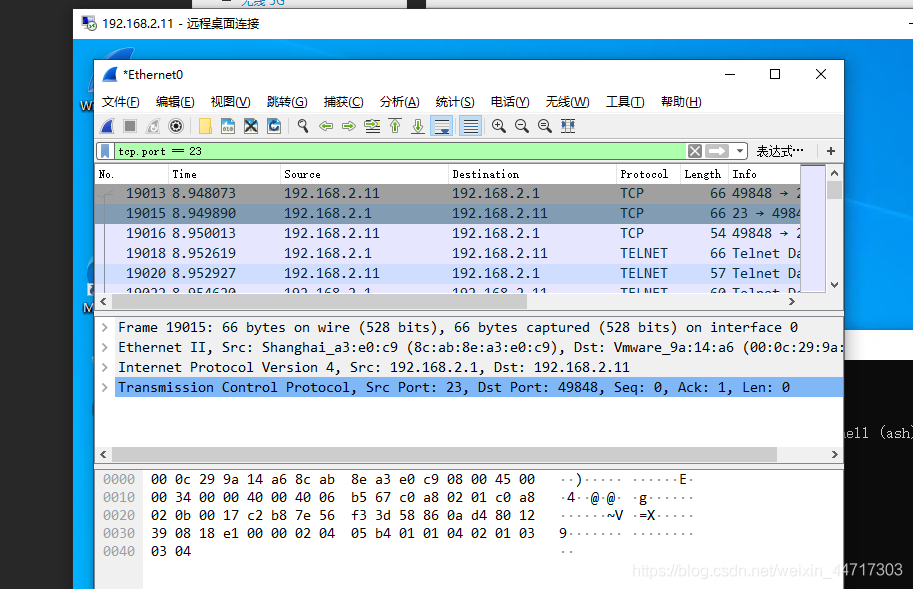Open capture options
Viewport: 913px width, 589px height.
[x=176, y=126]
